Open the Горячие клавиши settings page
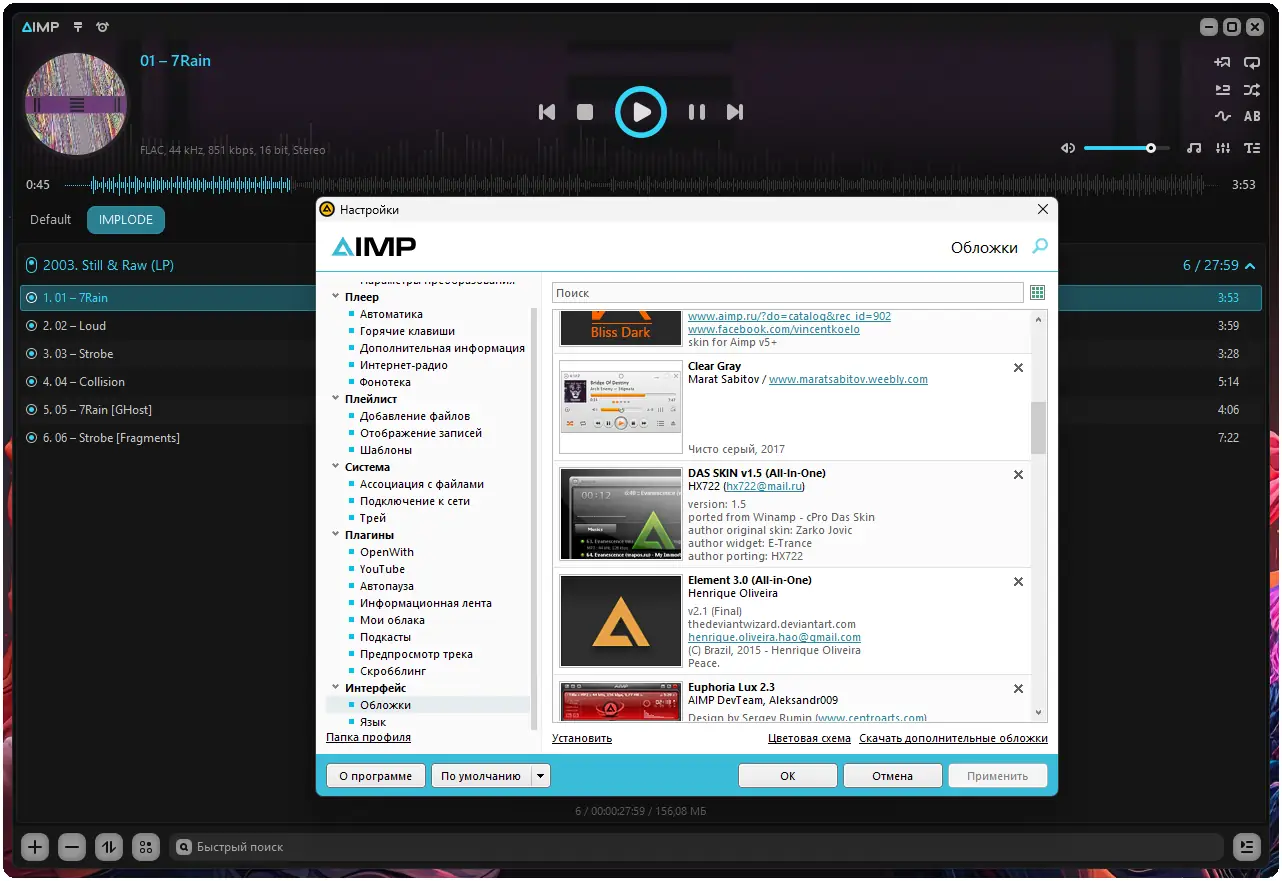1282x881 pixels. [x=407, y=331]
